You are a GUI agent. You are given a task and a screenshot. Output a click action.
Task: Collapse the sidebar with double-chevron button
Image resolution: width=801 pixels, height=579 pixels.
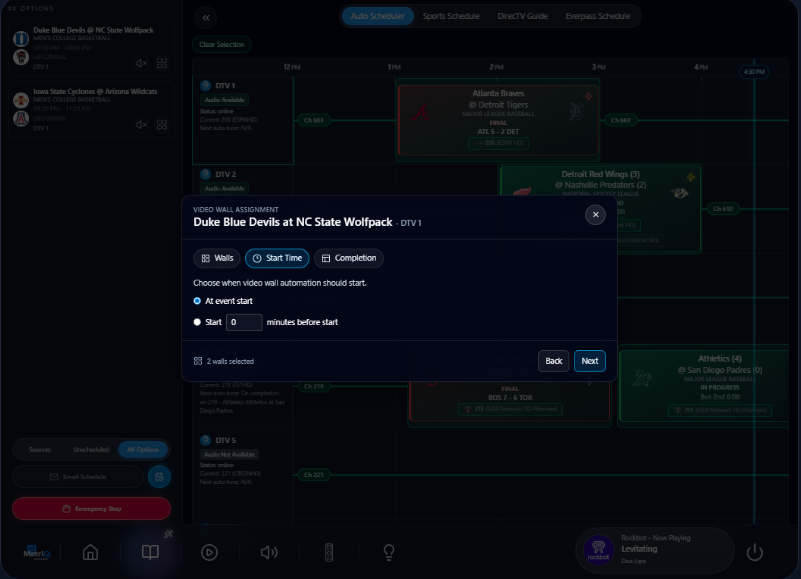pyautogui.click(x=206, y=17)
